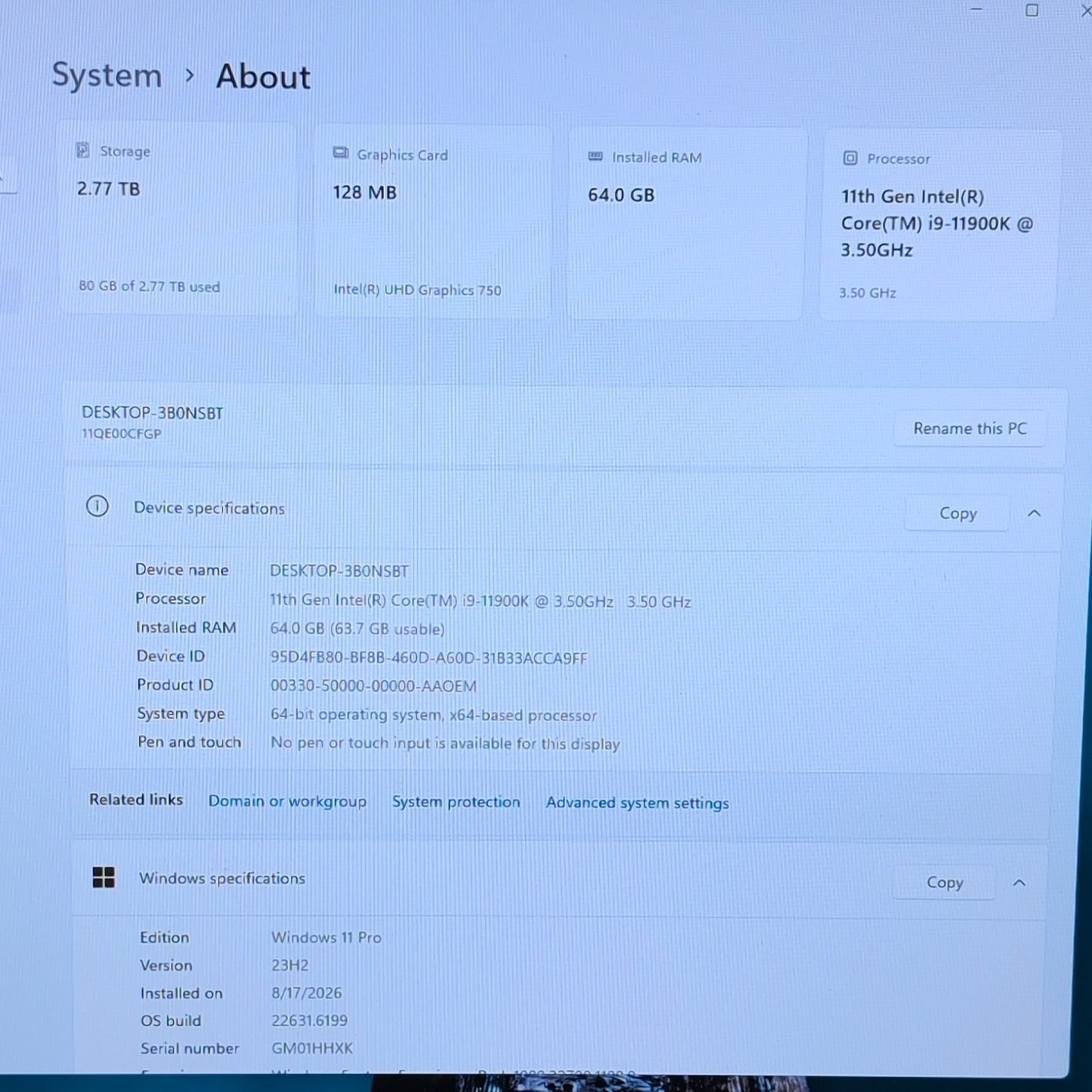This screenshot has width=1092, height=1092.
Task: Copy the Windows specifications
Action: pos(945,883)
